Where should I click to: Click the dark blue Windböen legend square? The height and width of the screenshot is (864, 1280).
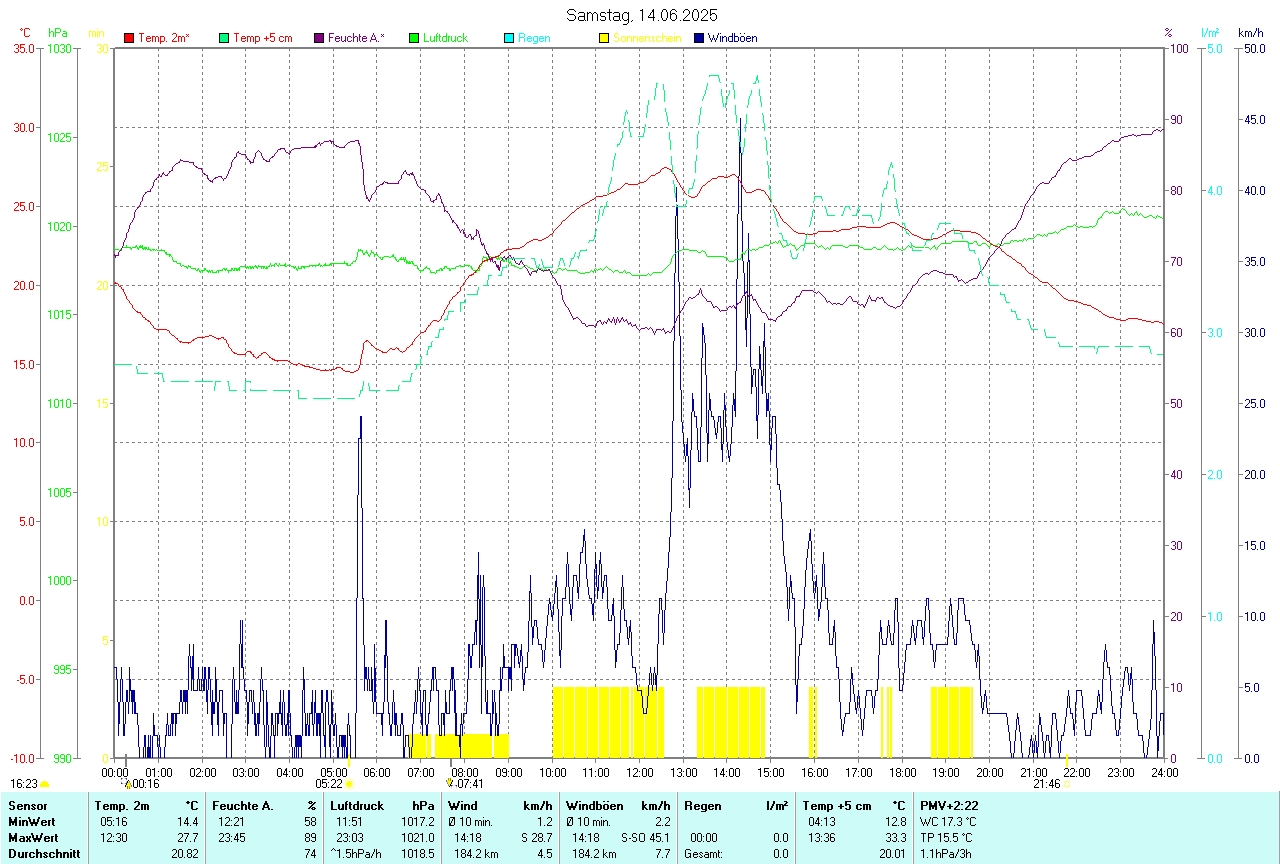699,38
